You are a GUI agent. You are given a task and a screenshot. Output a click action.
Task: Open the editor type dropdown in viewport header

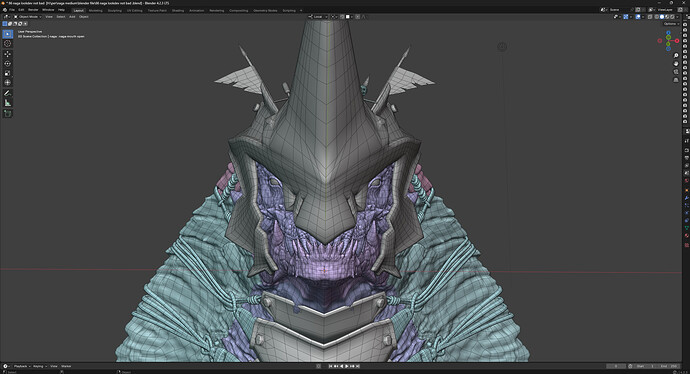6,17
